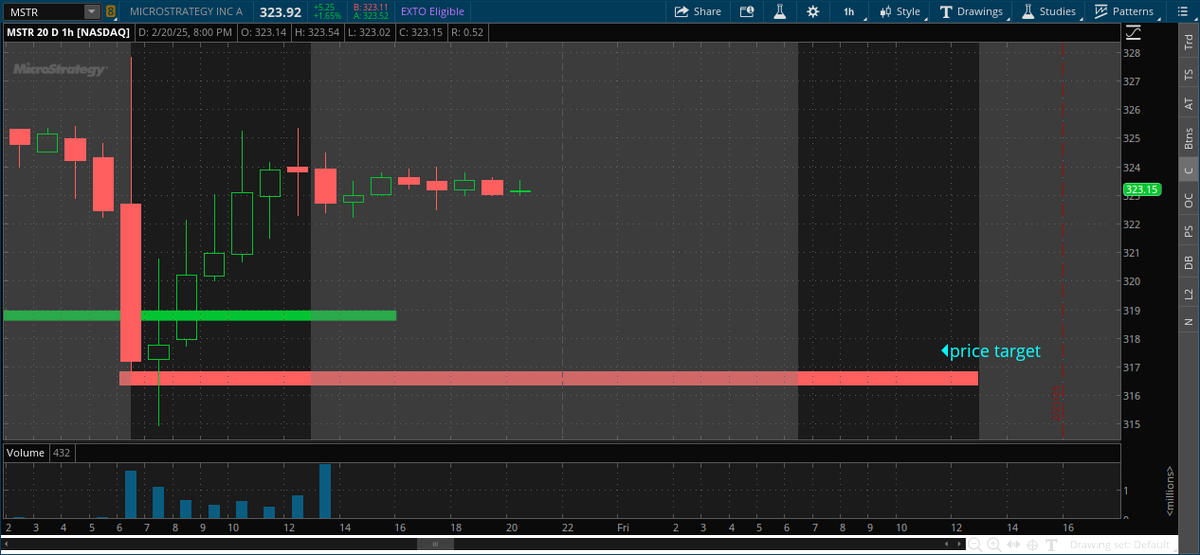
Task: Open the list menu icon at top right
Action: point(1185,12)
